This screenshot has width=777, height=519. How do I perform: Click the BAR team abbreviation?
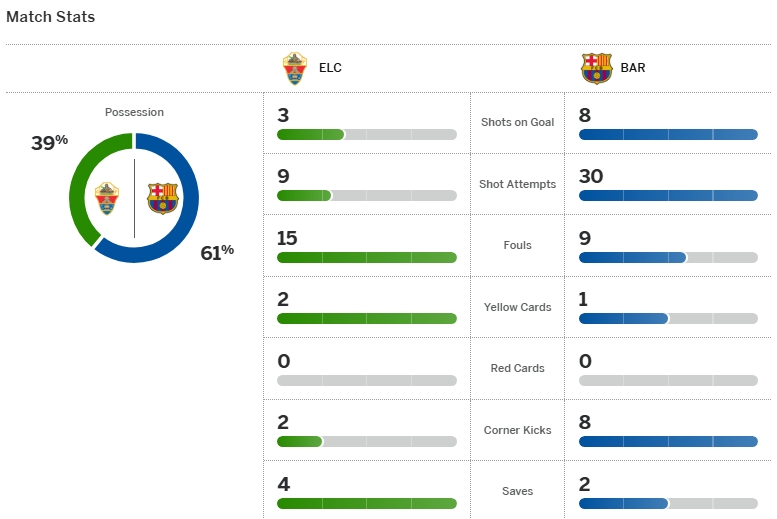633,69
